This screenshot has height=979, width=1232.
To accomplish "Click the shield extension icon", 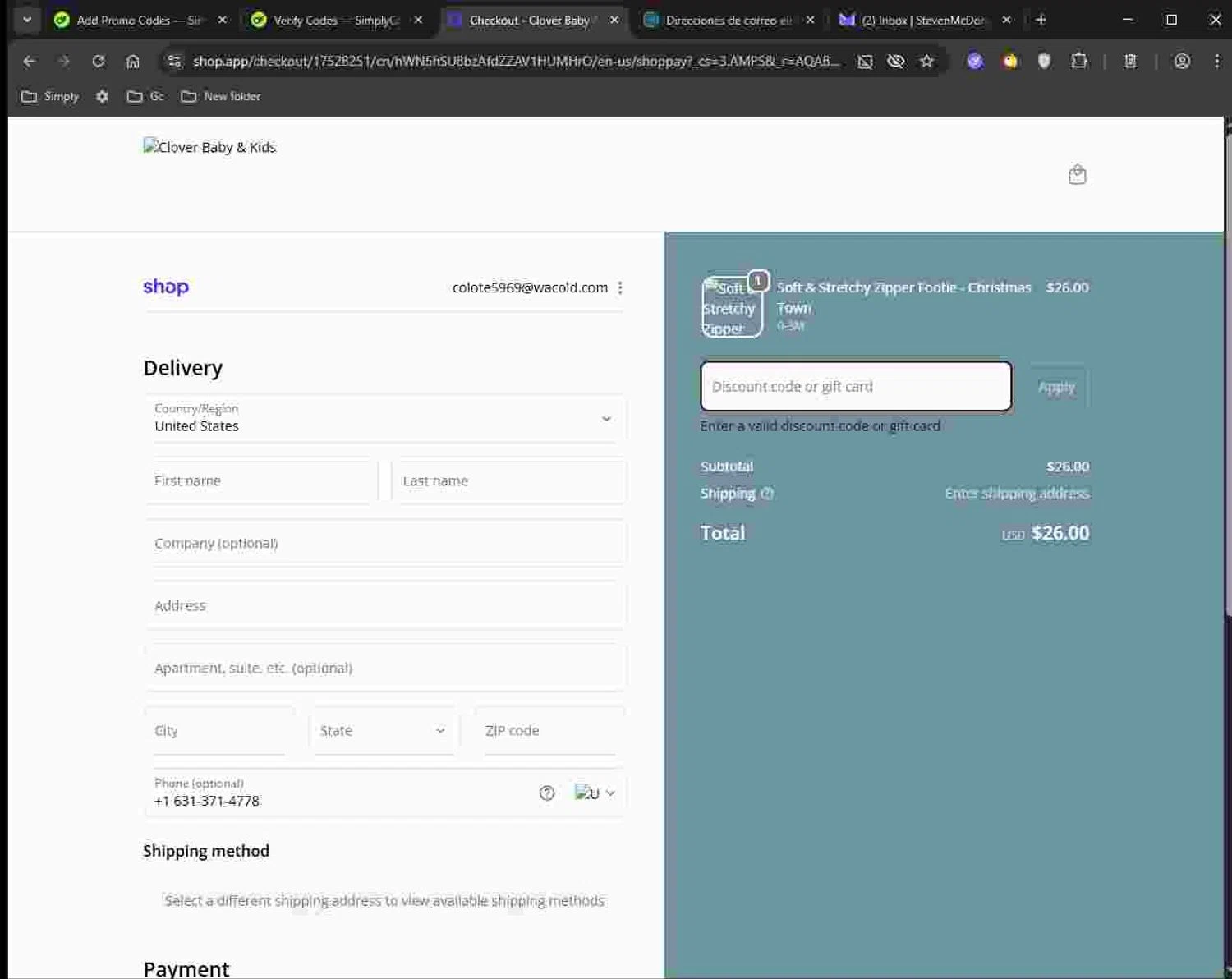I will [1044, 61].
